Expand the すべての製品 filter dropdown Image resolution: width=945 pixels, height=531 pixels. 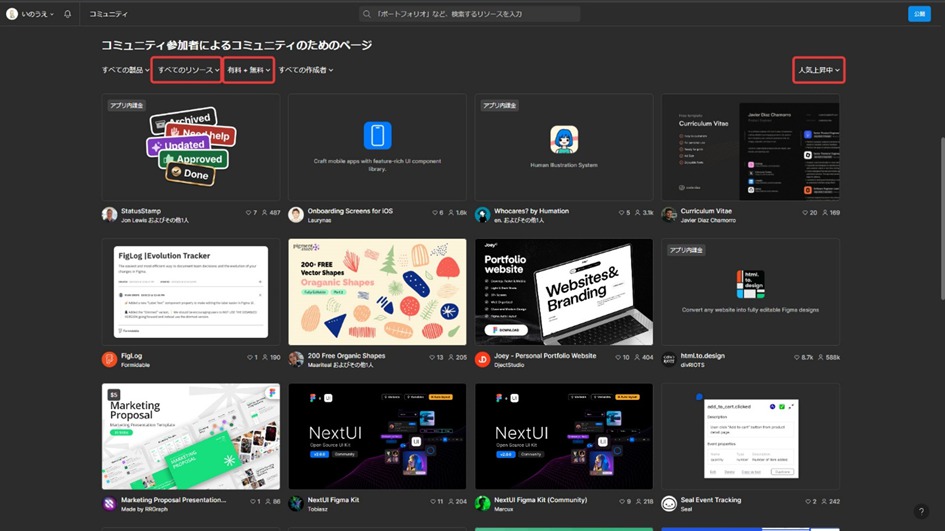125,70
